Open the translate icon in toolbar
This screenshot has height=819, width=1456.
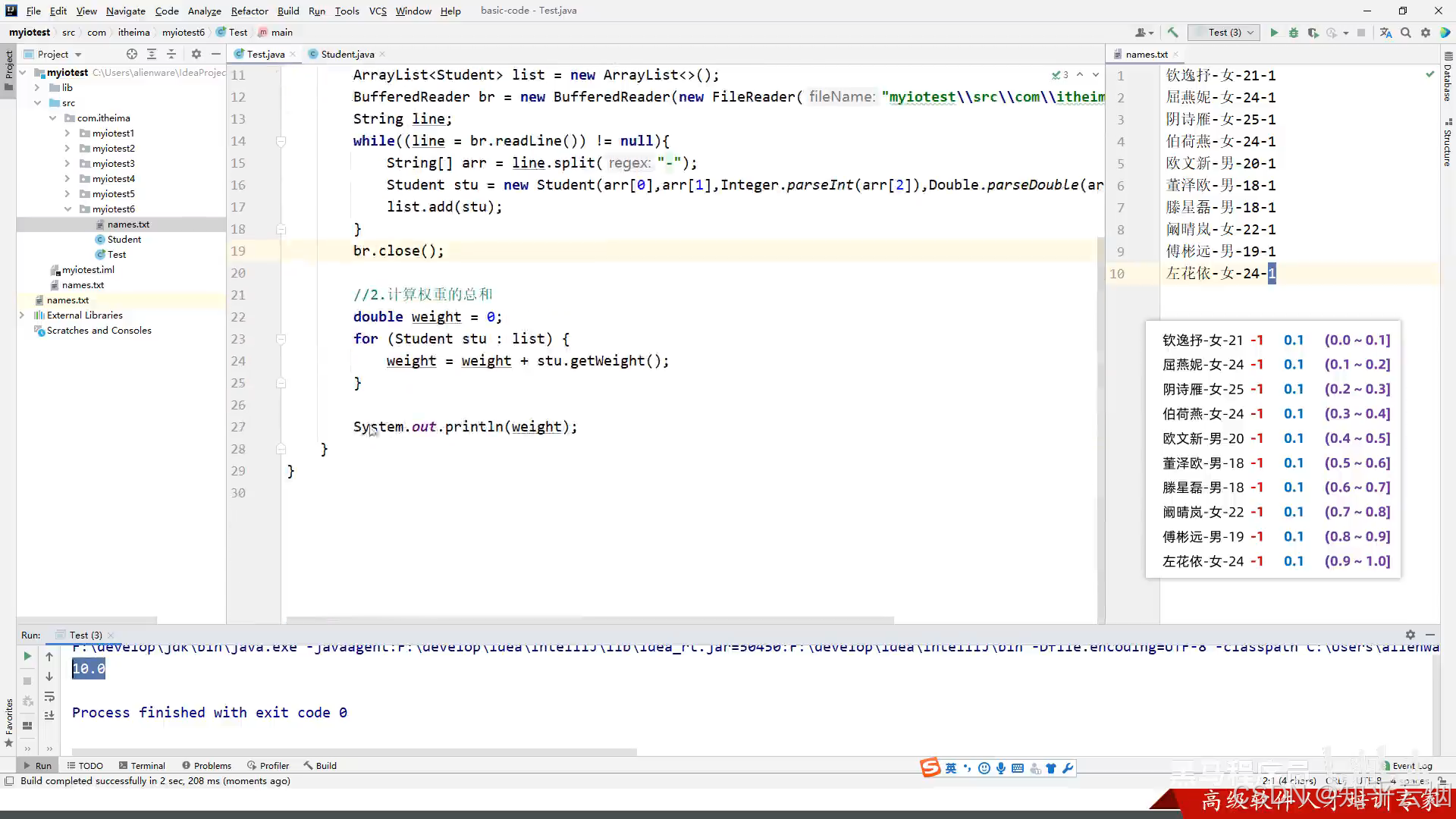point(1385,33)
